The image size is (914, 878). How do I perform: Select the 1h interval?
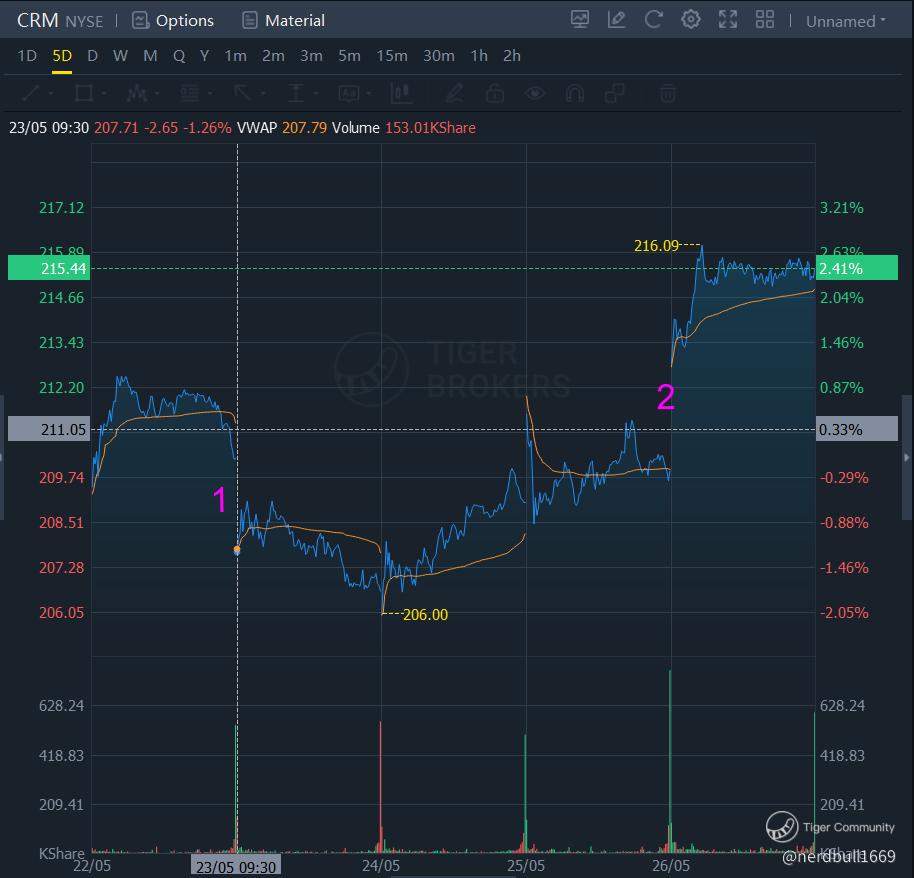point(479,56)
